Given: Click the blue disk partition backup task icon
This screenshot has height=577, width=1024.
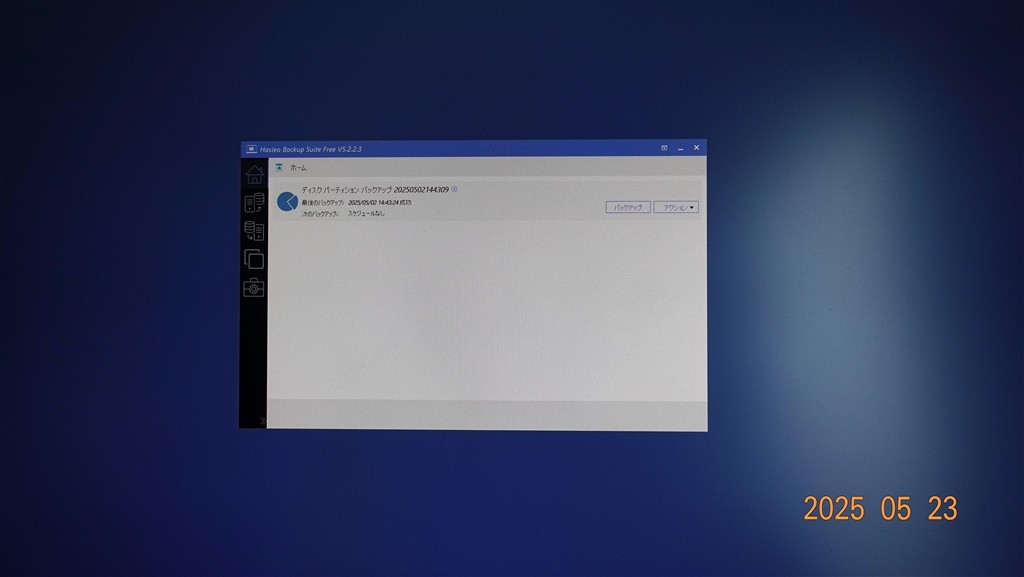Looking at the screenshot, I should (x=287, y=202).
